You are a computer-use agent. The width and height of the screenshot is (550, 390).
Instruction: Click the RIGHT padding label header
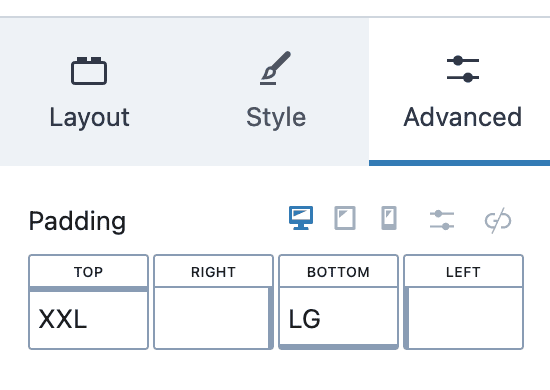tap(213, 272)
